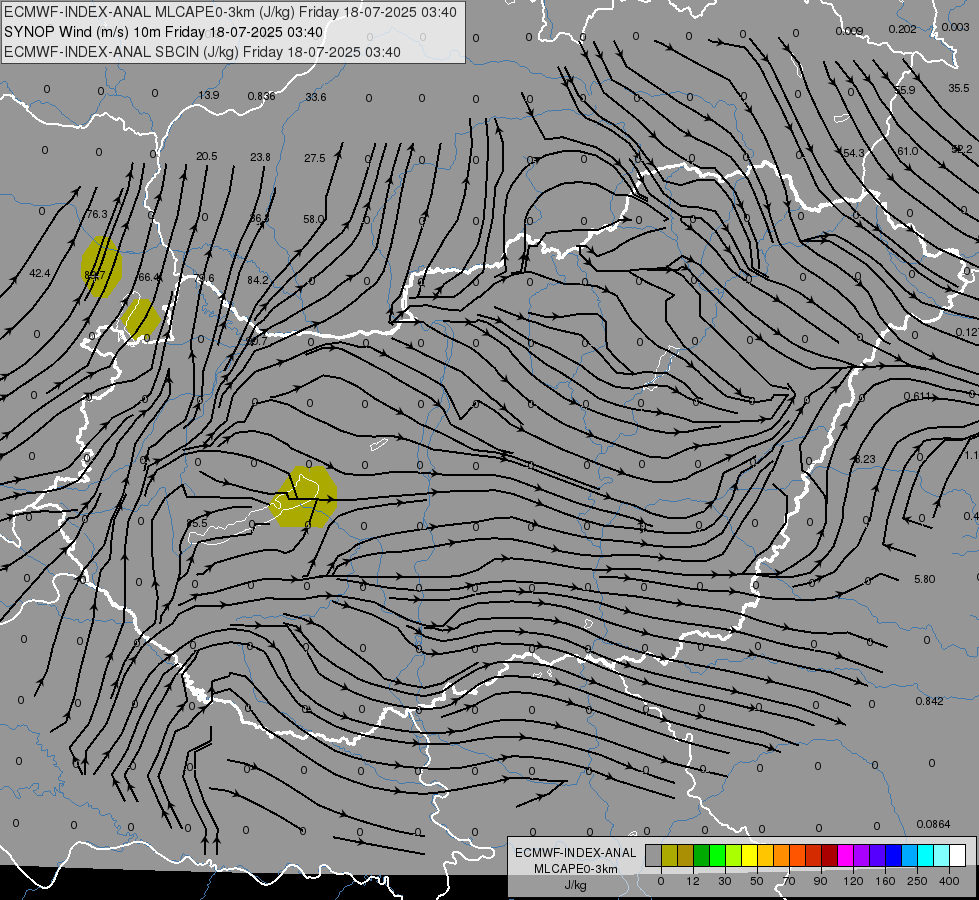Click the map value 27.5
Screen dimensions: 979x900
tap(315, 158)
